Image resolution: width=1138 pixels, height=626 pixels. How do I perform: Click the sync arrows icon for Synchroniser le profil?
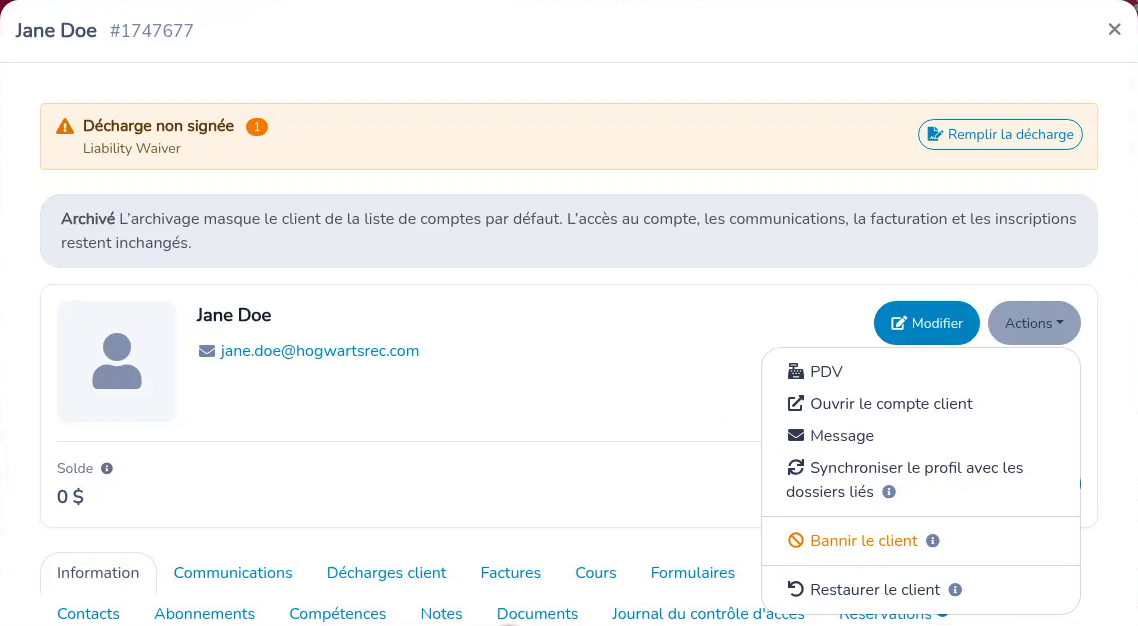(795, 467)
